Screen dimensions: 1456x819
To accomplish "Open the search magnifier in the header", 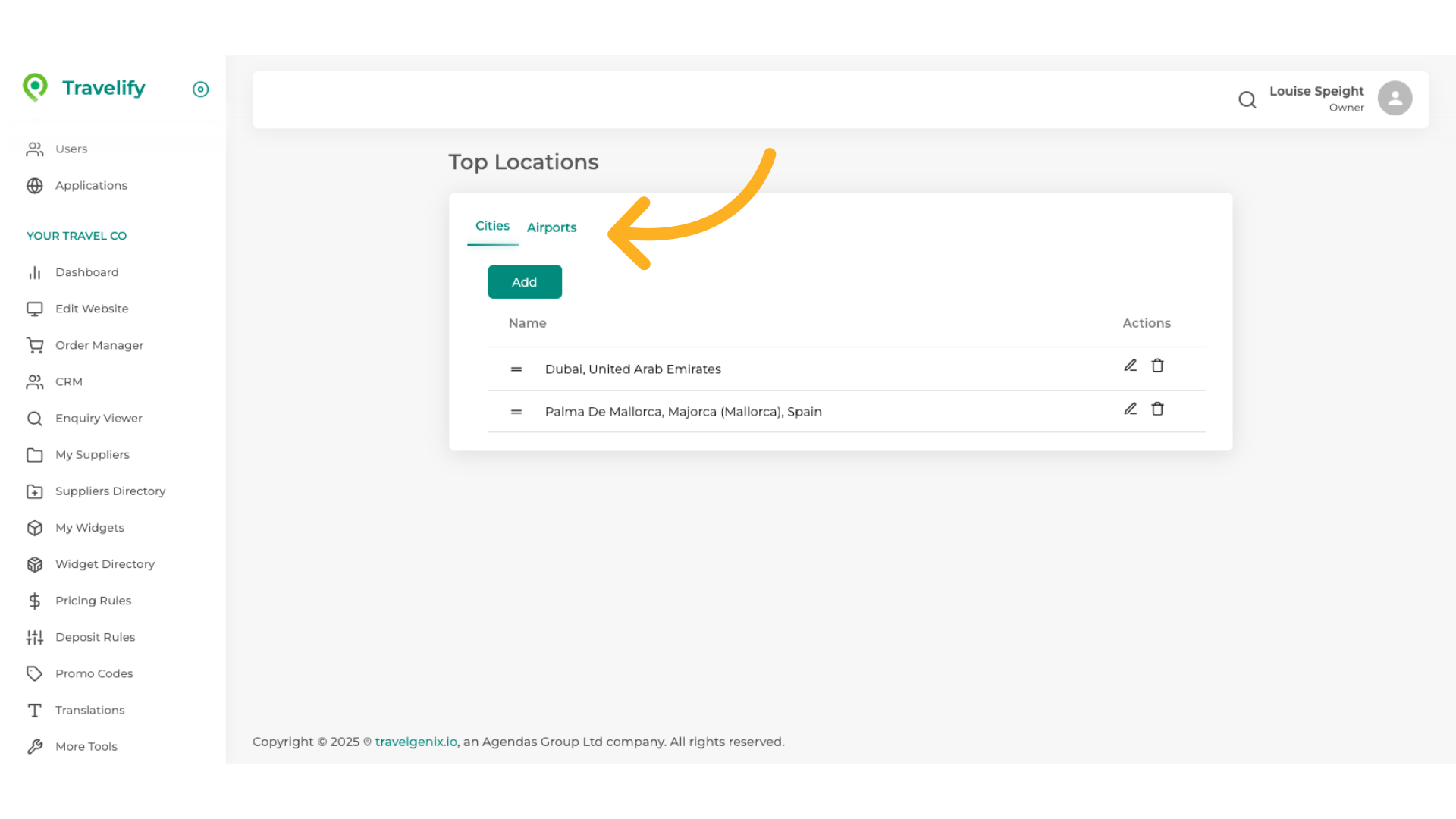I will tap(1247, 99).
